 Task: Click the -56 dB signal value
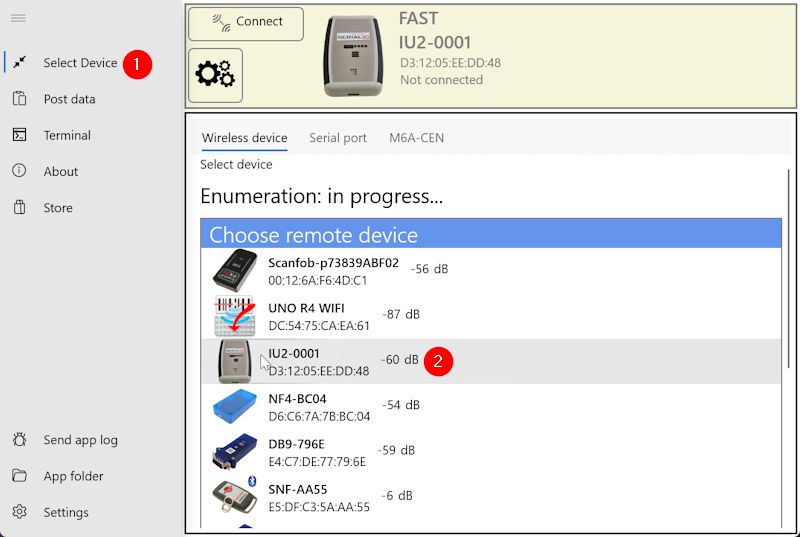click(430, 269)
